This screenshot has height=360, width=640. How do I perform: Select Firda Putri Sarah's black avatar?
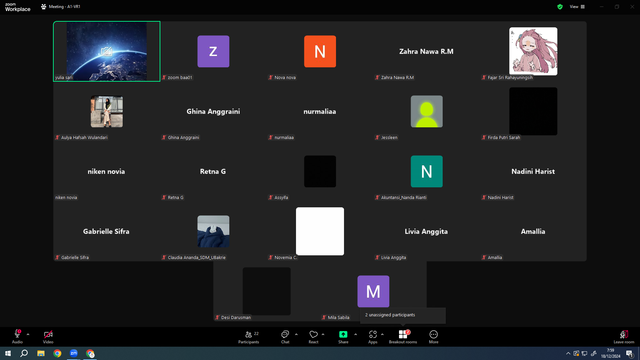click(x=533, y=111)
